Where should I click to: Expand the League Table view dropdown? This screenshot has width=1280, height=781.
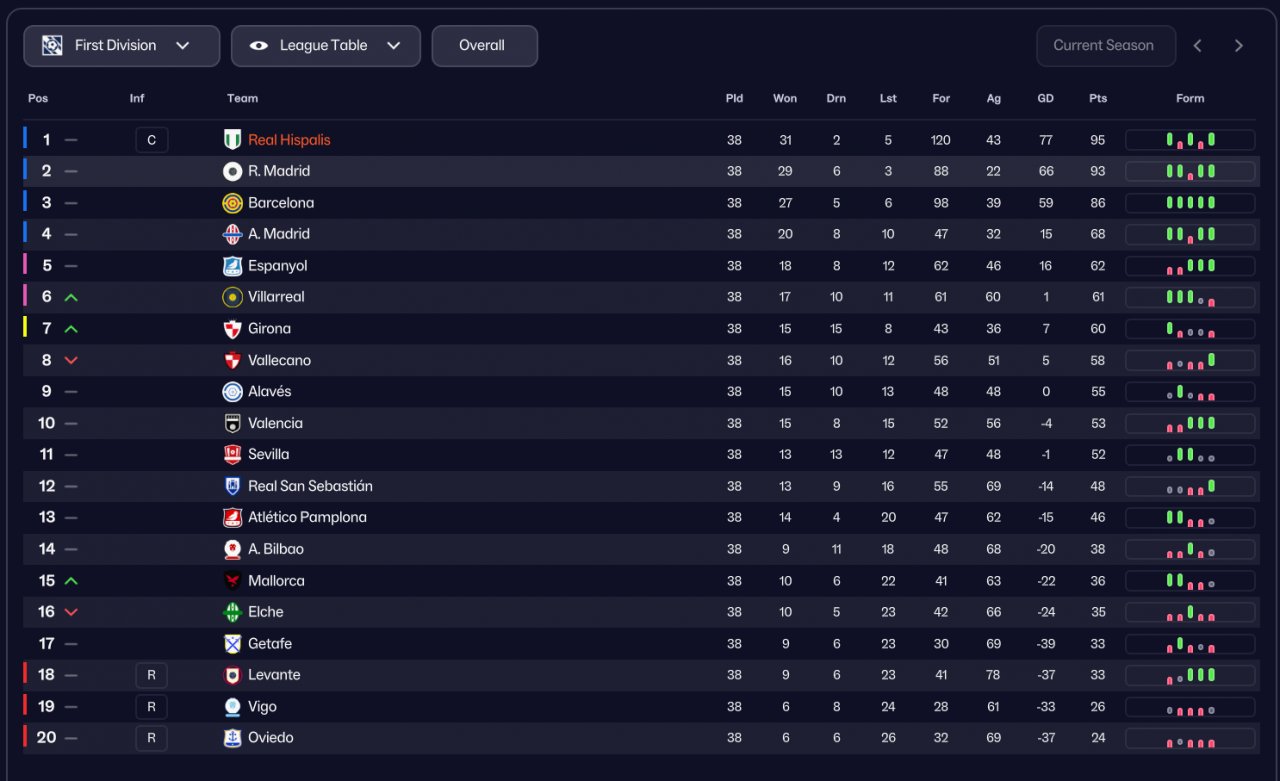[325, 46]
